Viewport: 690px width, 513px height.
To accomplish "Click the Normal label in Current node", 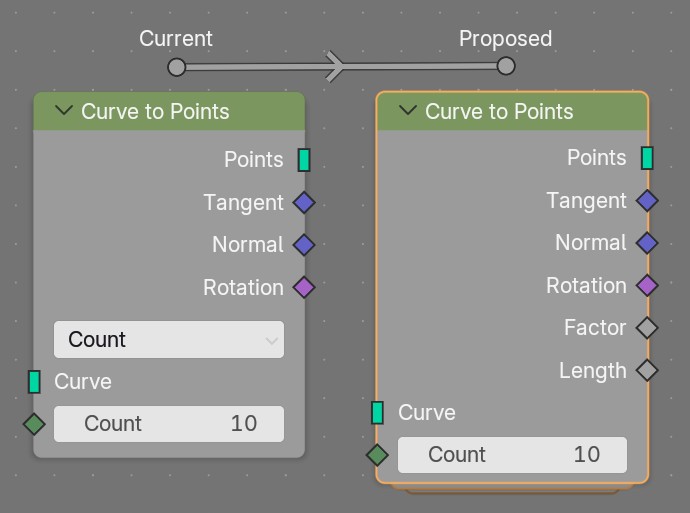I will click(x=248, y=245).
